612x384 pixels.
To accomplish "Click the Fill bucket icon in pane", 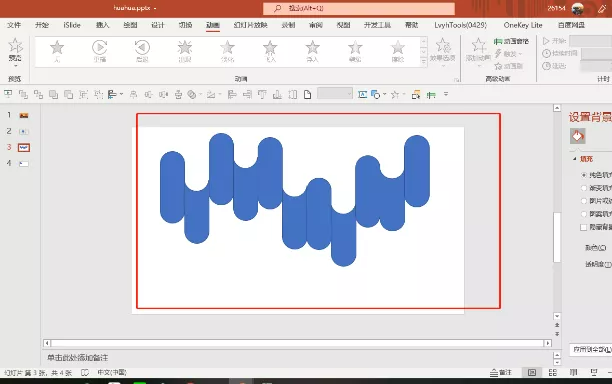I will click(x=577, y=136).
